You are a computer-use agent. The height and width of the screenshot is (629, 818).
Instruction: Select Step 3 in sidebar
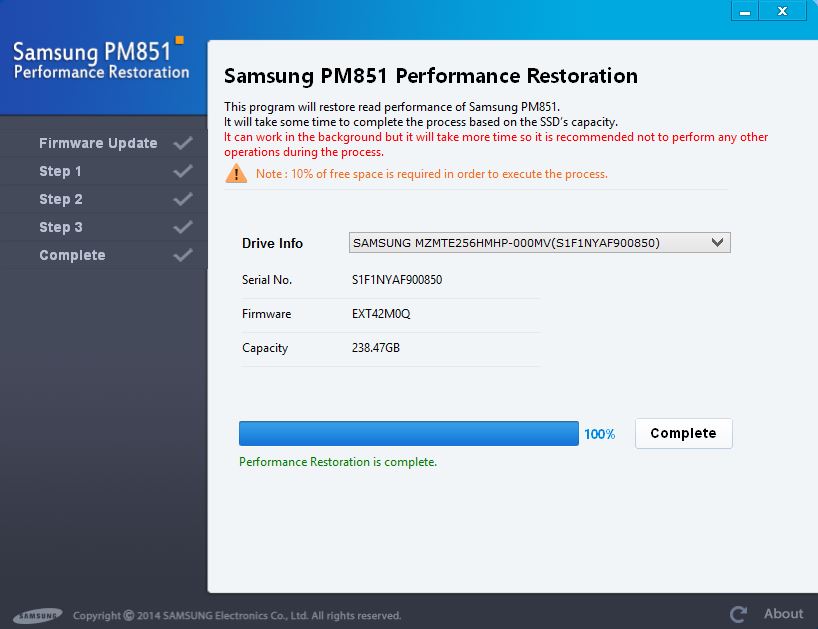tap(61, 227)
